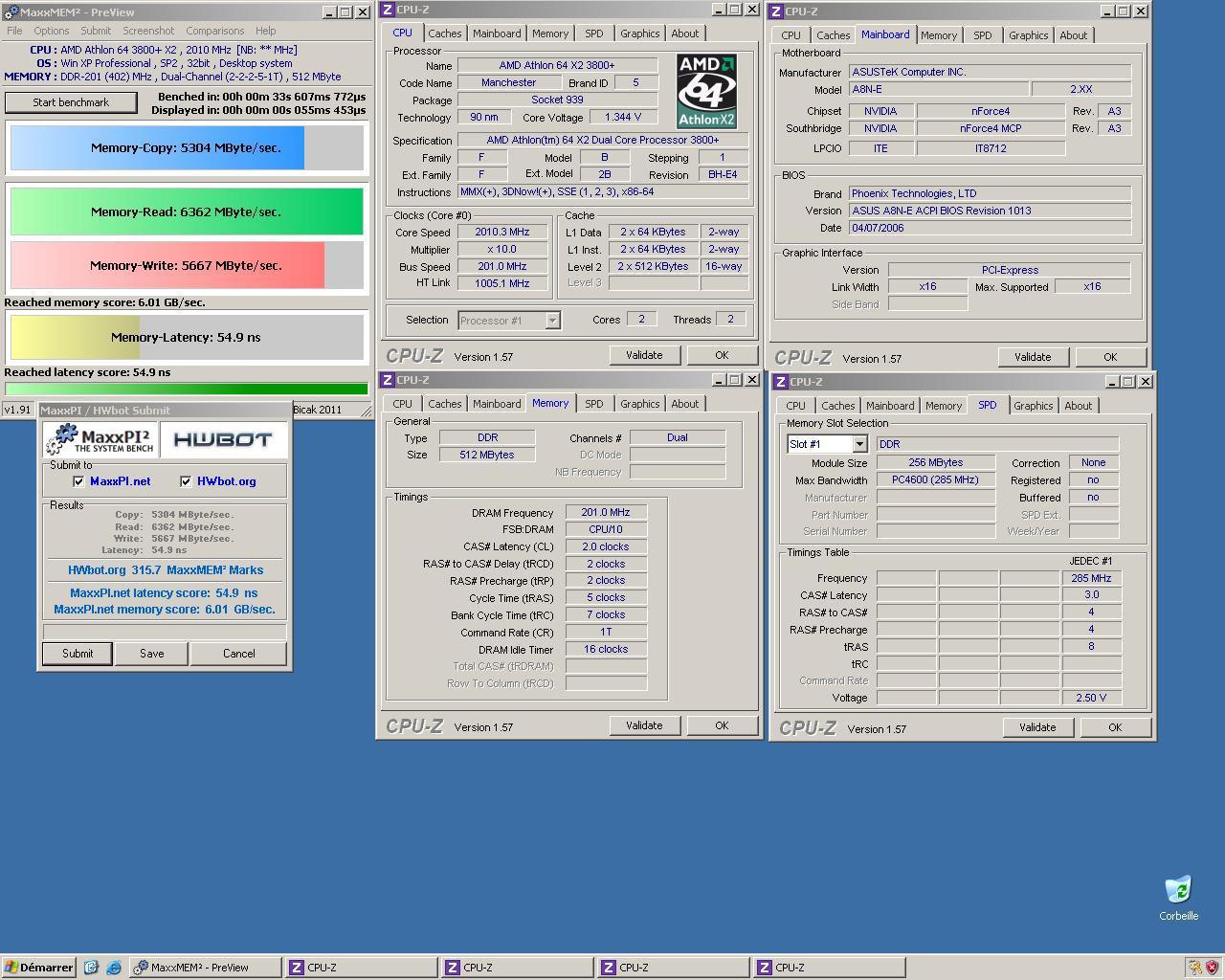Click Cancel in the HWbot Submit dialog

pos(238,654)
